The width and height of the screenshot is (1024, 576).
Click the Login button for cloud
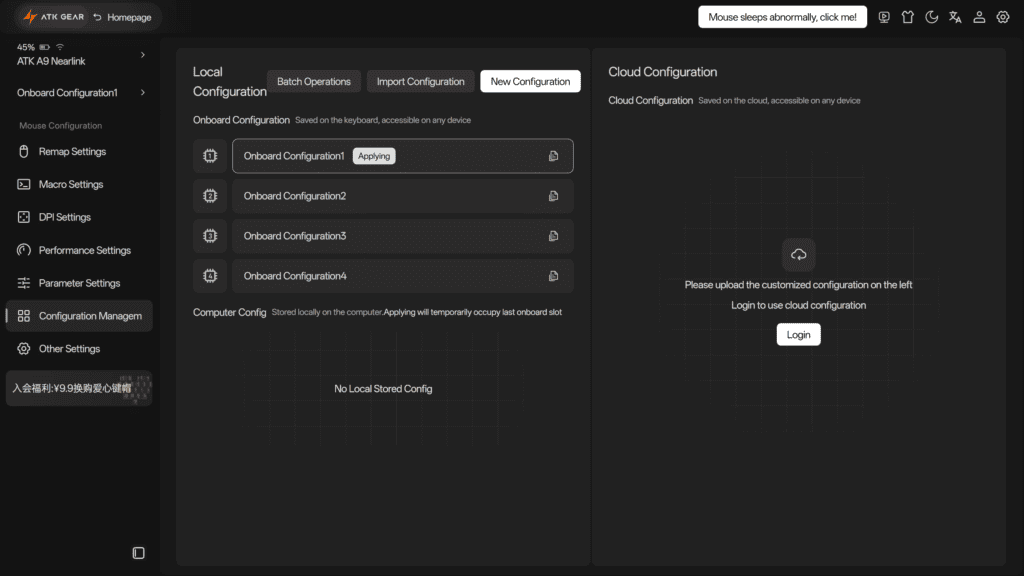tap(798, 334)
